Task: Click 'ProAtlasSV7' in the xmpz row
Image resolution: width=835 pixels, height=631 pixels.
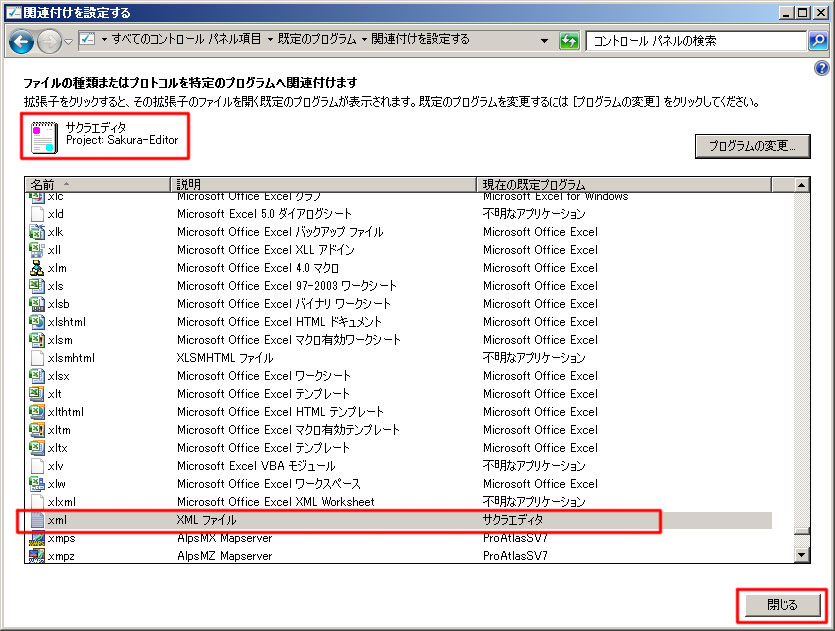Action: [515, 556]
